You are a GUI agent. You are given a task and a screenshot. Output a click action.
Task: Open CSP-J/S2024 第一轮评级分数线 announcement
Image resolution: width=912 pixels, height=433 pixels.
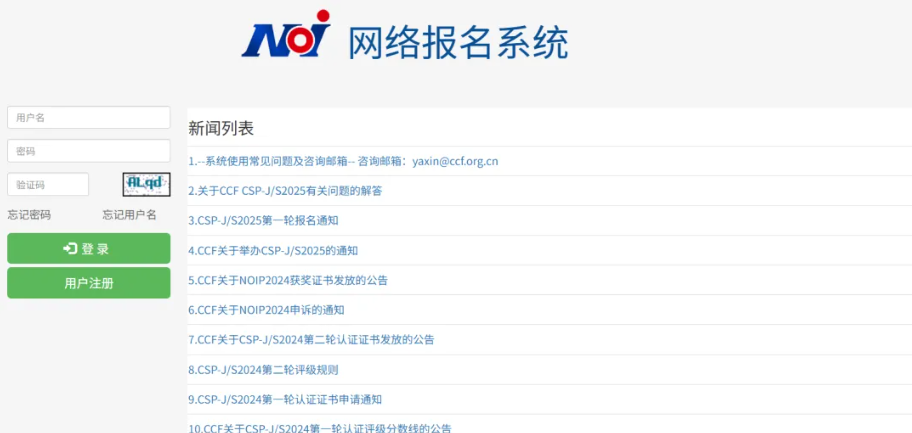point(320,428)
